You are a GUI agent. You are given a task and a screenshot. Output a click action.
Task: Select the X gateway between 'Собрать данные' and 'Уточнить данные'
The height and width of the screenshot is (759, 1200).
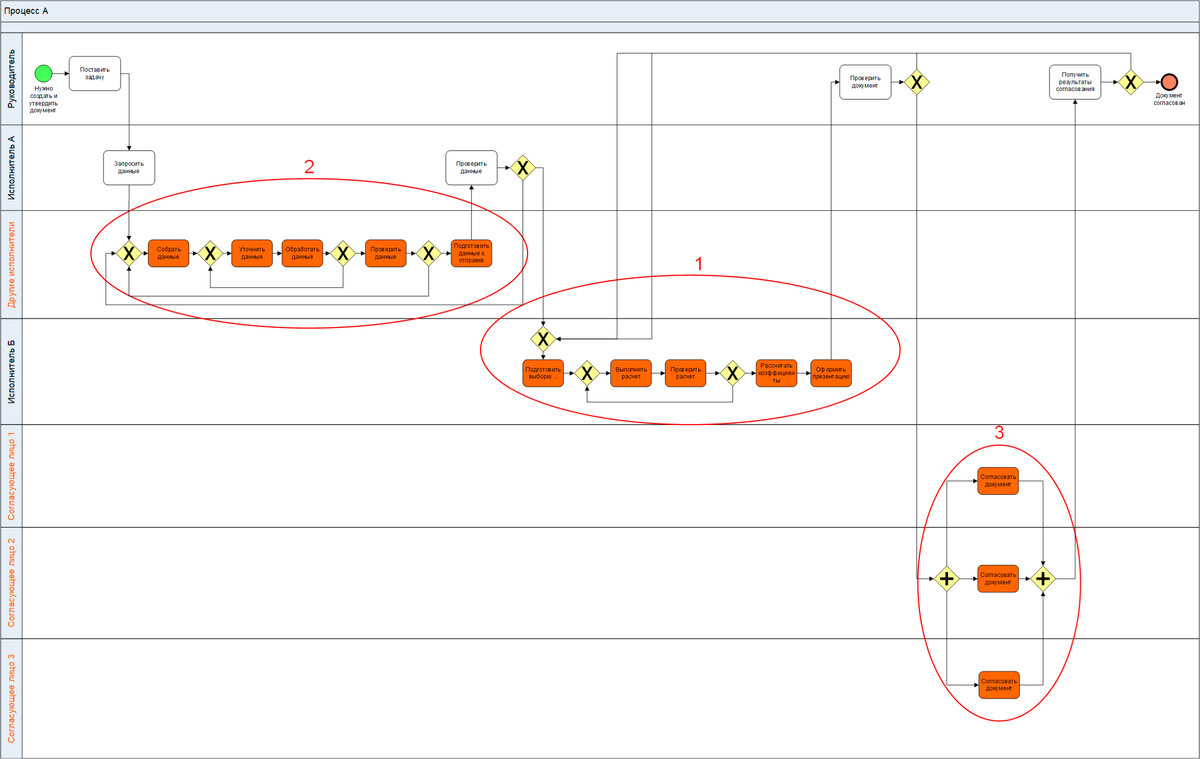click(x=210, y=253)
